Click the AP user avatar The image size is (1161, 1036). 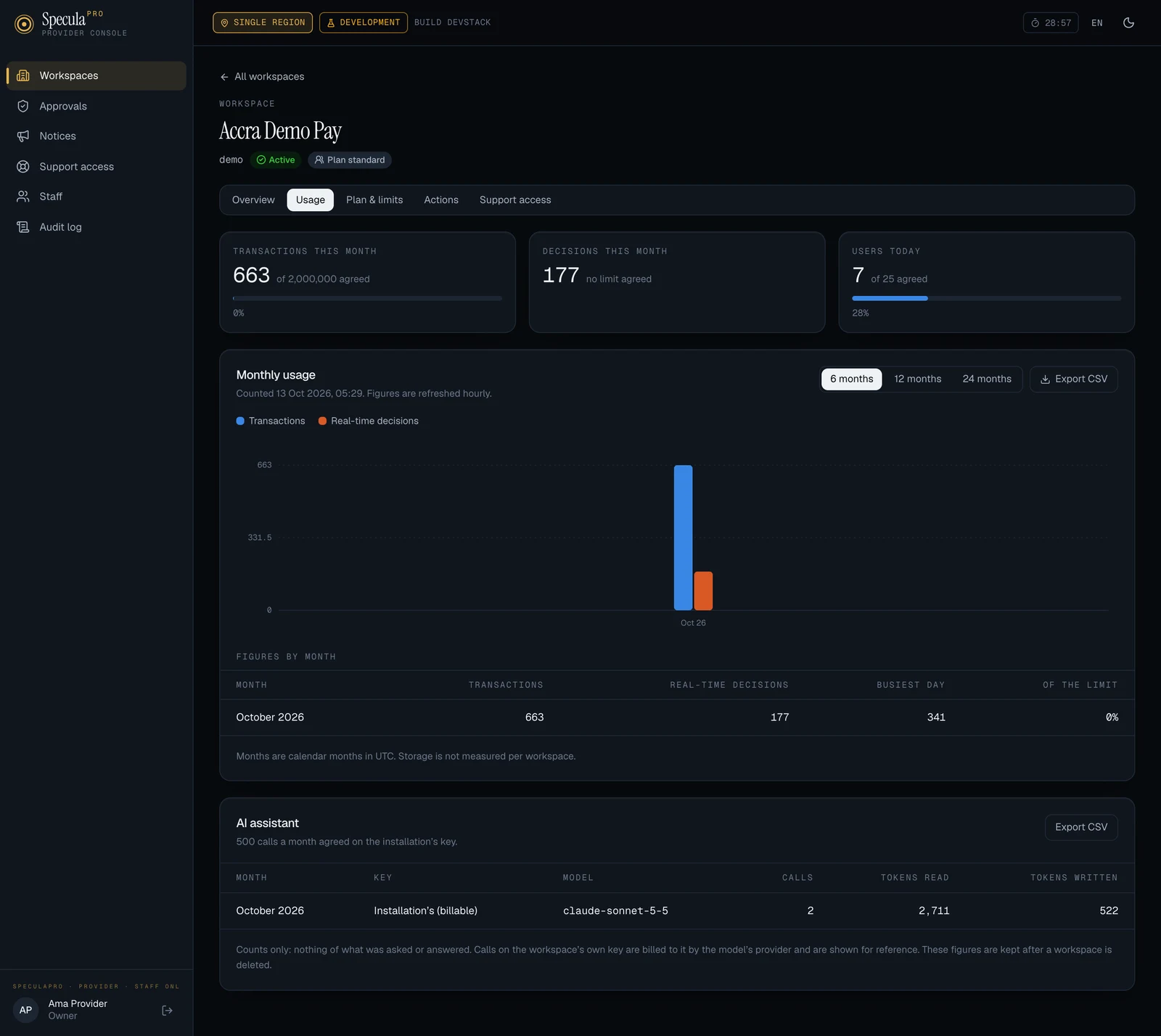pos(25,1010)
